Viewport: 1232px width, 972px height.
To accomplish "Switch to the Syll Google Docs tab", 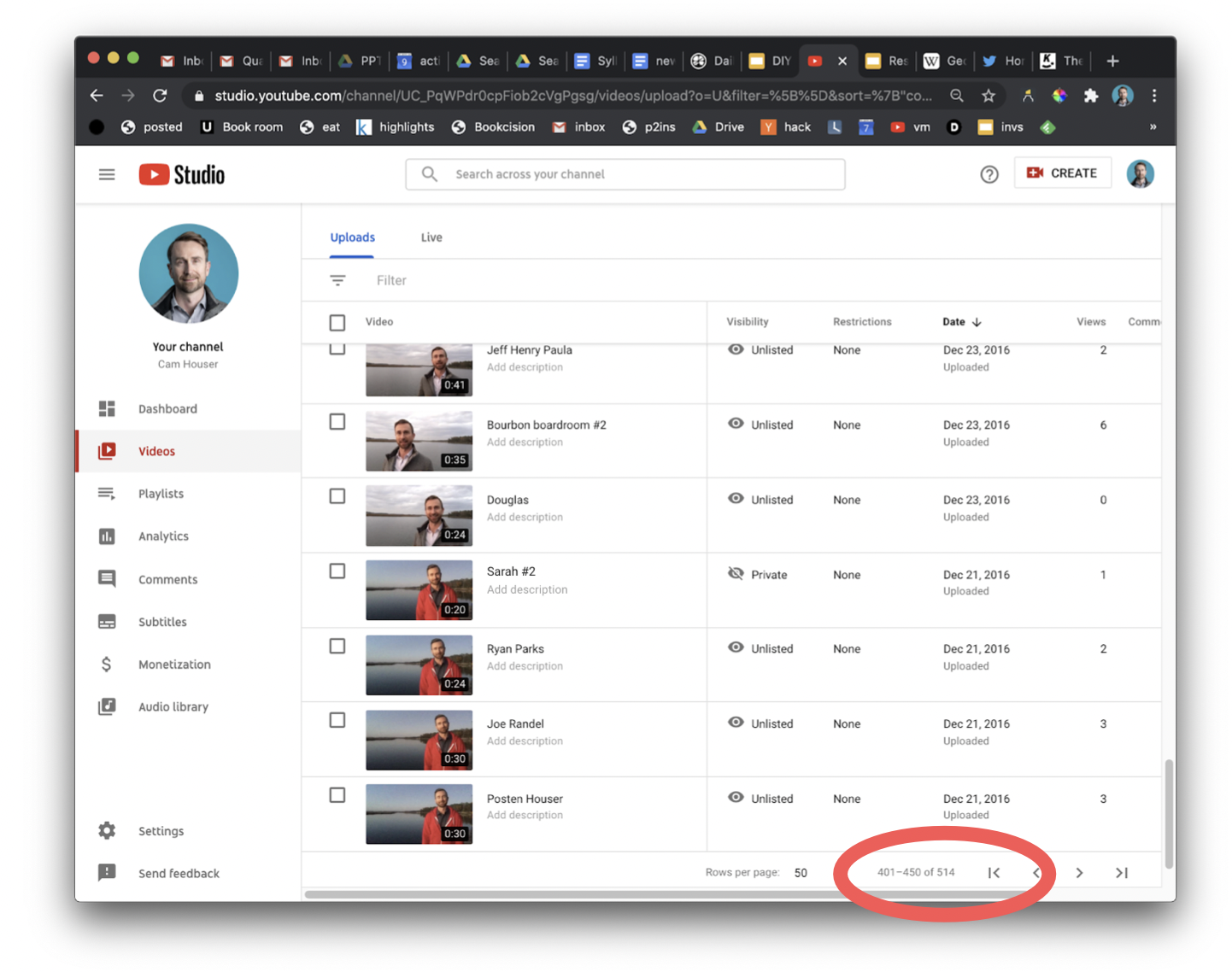I will coord(595,61).
